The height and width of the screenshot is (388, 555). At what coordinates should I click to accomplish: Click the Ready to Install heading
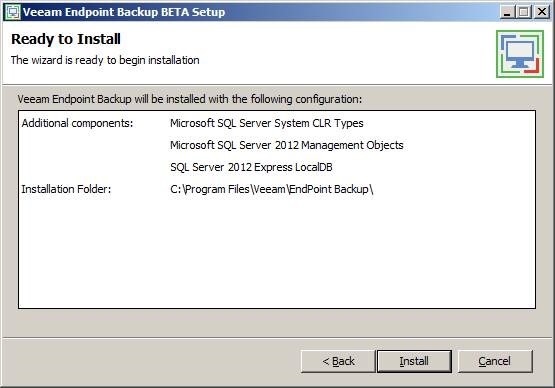pyautogui.click(x=66, y=39)
